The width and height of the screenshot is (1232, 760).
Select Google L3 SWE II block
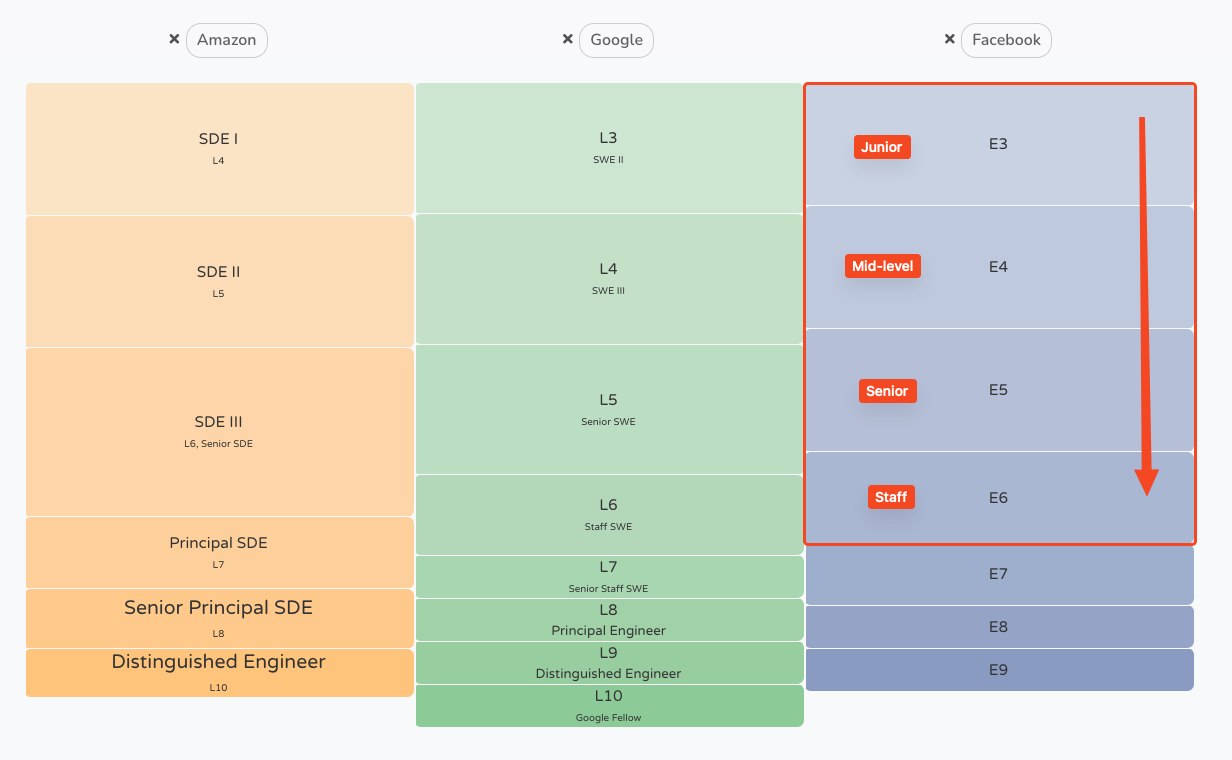pyautogui.click(x=608, y=147)
